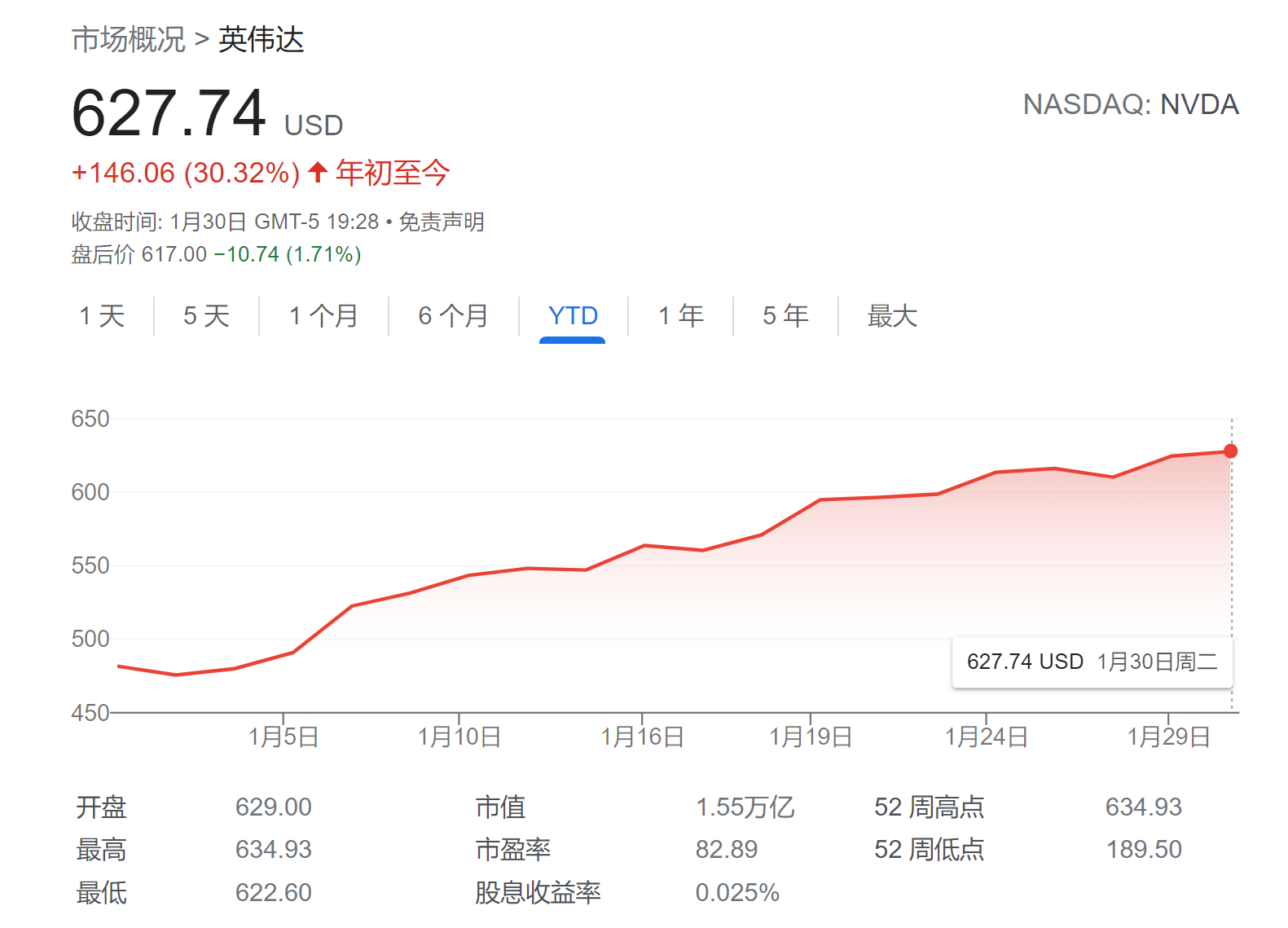Select the 6 个月 range tab
1288x928 pixels.
(x=453, y=316)
